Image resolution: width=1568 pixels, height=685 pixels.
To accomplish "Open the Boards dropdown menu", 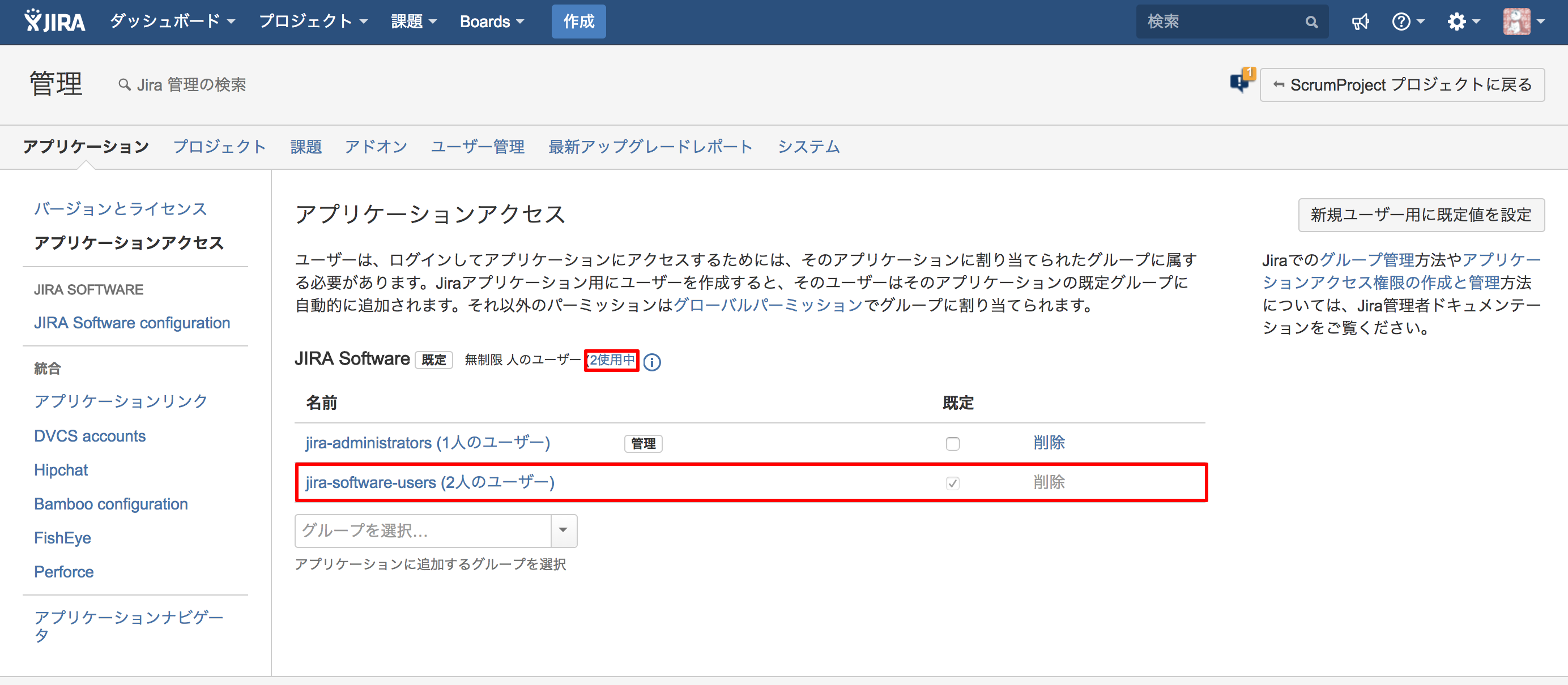I will 492,22.
